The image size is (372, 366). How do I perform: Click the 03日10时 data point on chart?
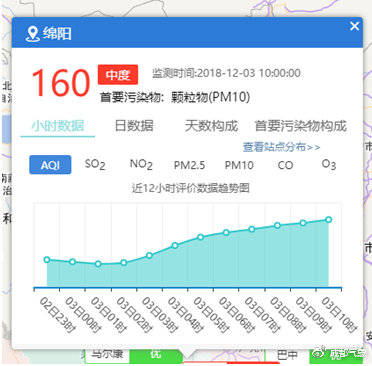click(329, 220)
